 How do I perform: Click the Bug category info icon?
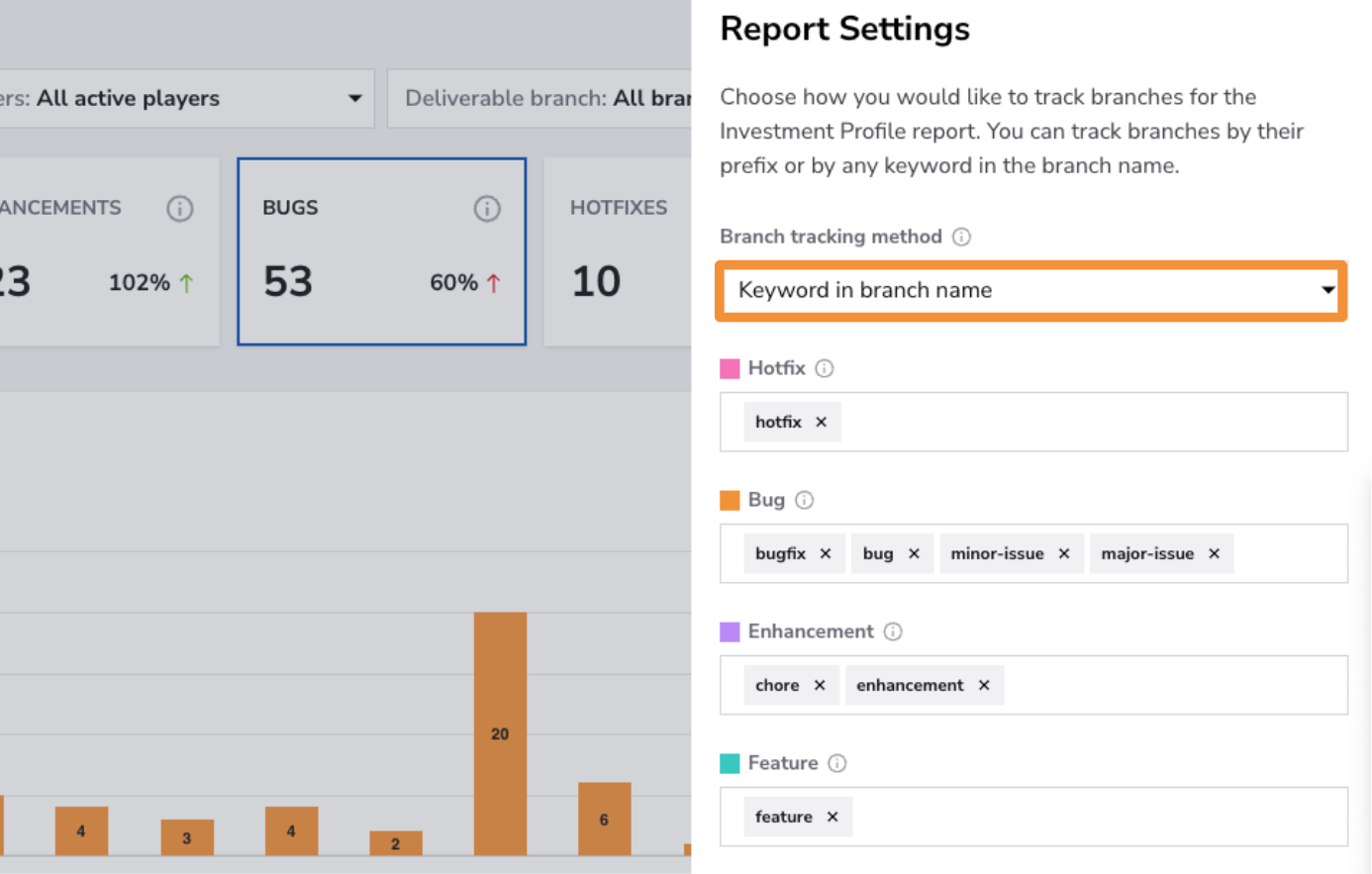point(805,500)
